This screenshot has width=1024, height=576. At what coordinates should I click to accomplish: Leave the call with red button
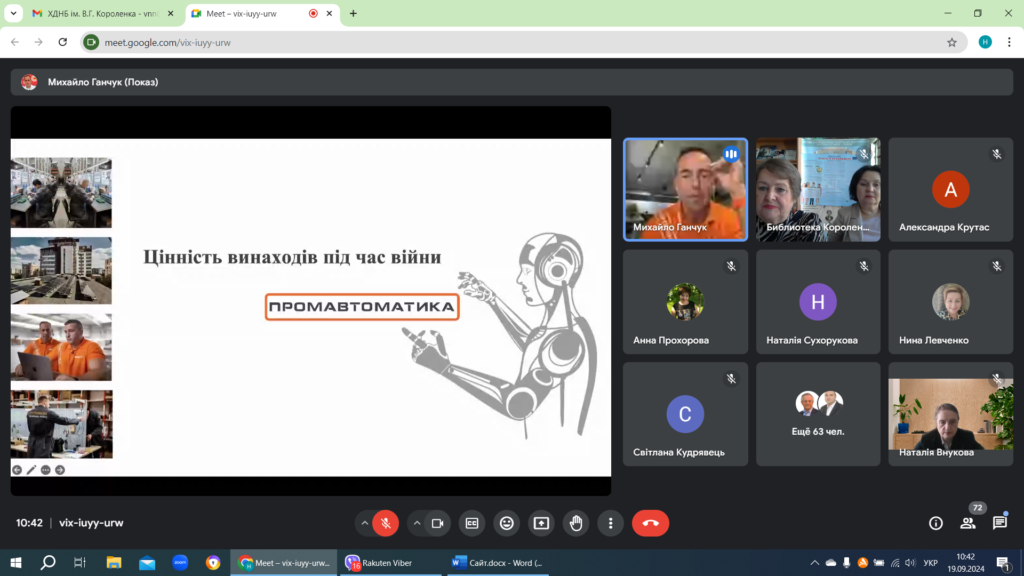pyautogui.click(x=650, y=523)
